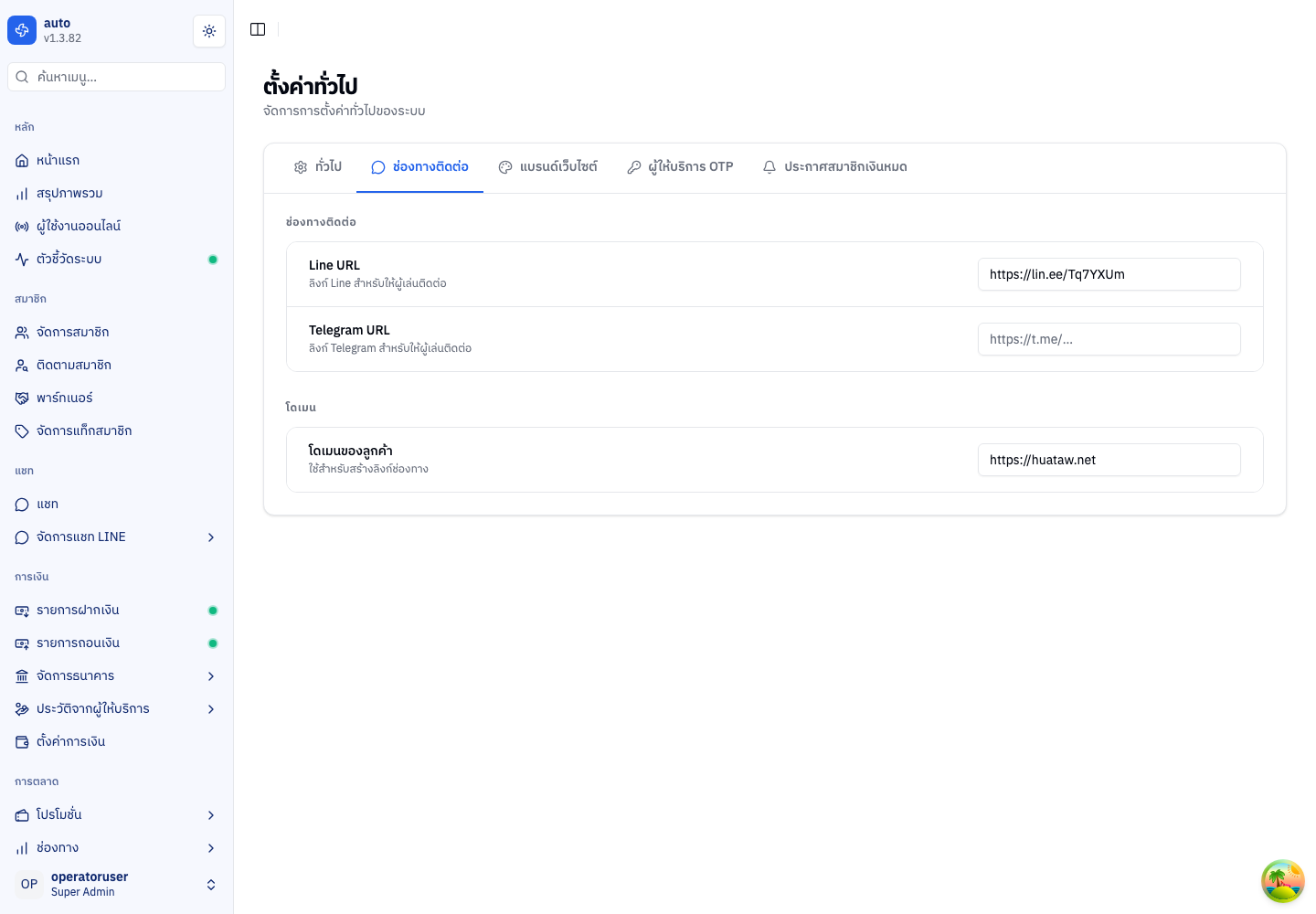1316x914 pixels.
Task: Click the withdraw icon beside รายการถอนเงิน
Action: point(22,643)
